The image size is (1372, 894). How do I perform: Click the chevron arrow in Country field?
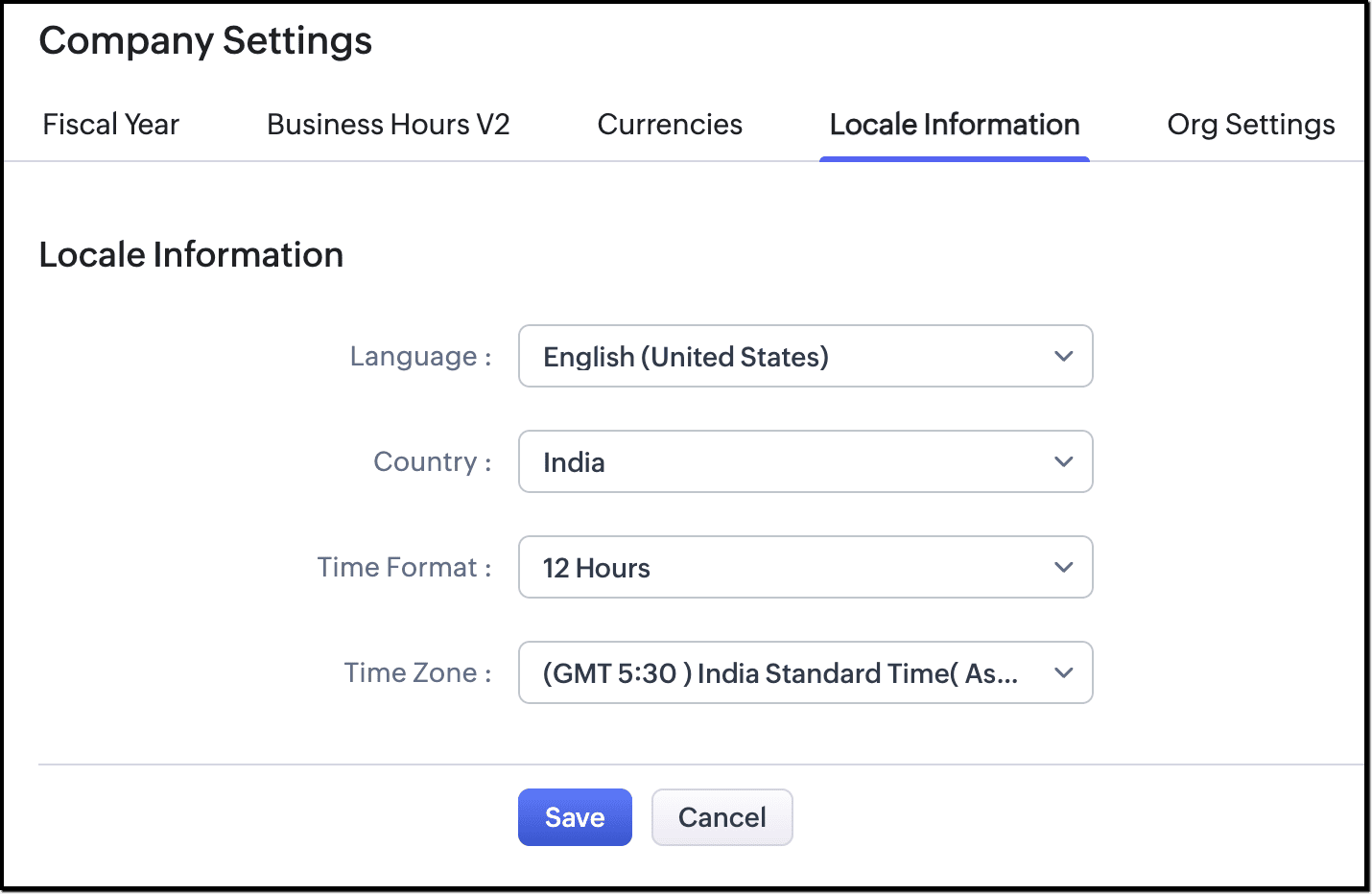point(1063,461)
